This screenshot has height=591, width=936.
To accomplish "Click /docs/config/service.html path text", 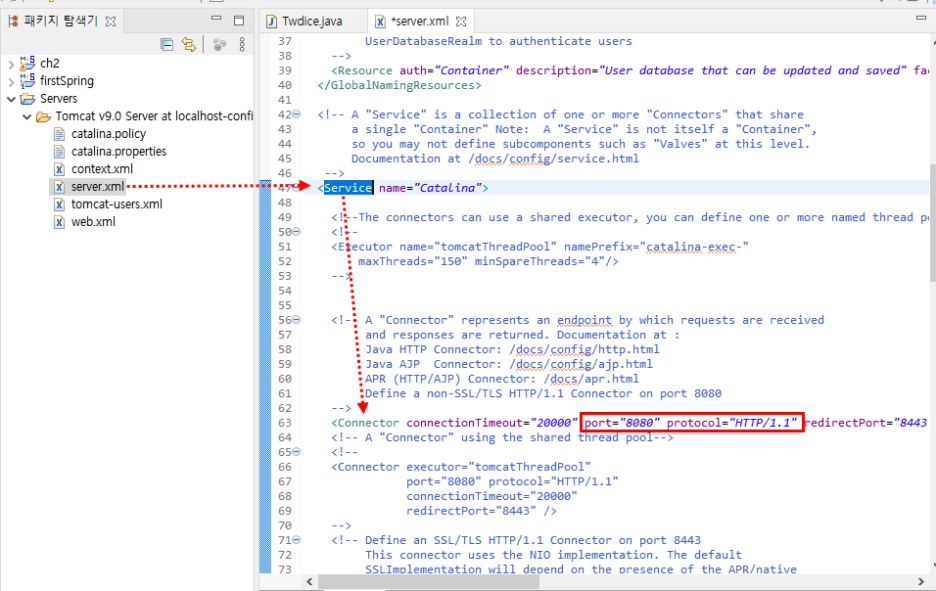I will 553,159.
